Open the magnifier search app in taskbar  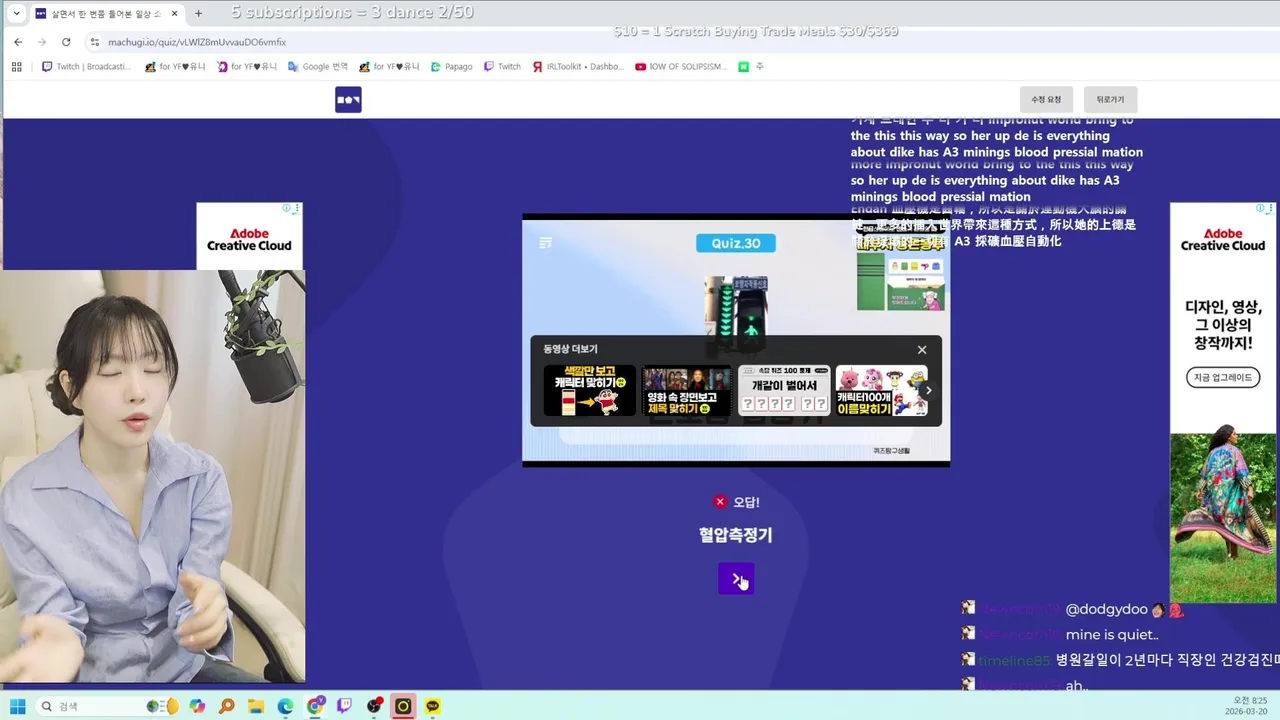[x=227, y=706]
